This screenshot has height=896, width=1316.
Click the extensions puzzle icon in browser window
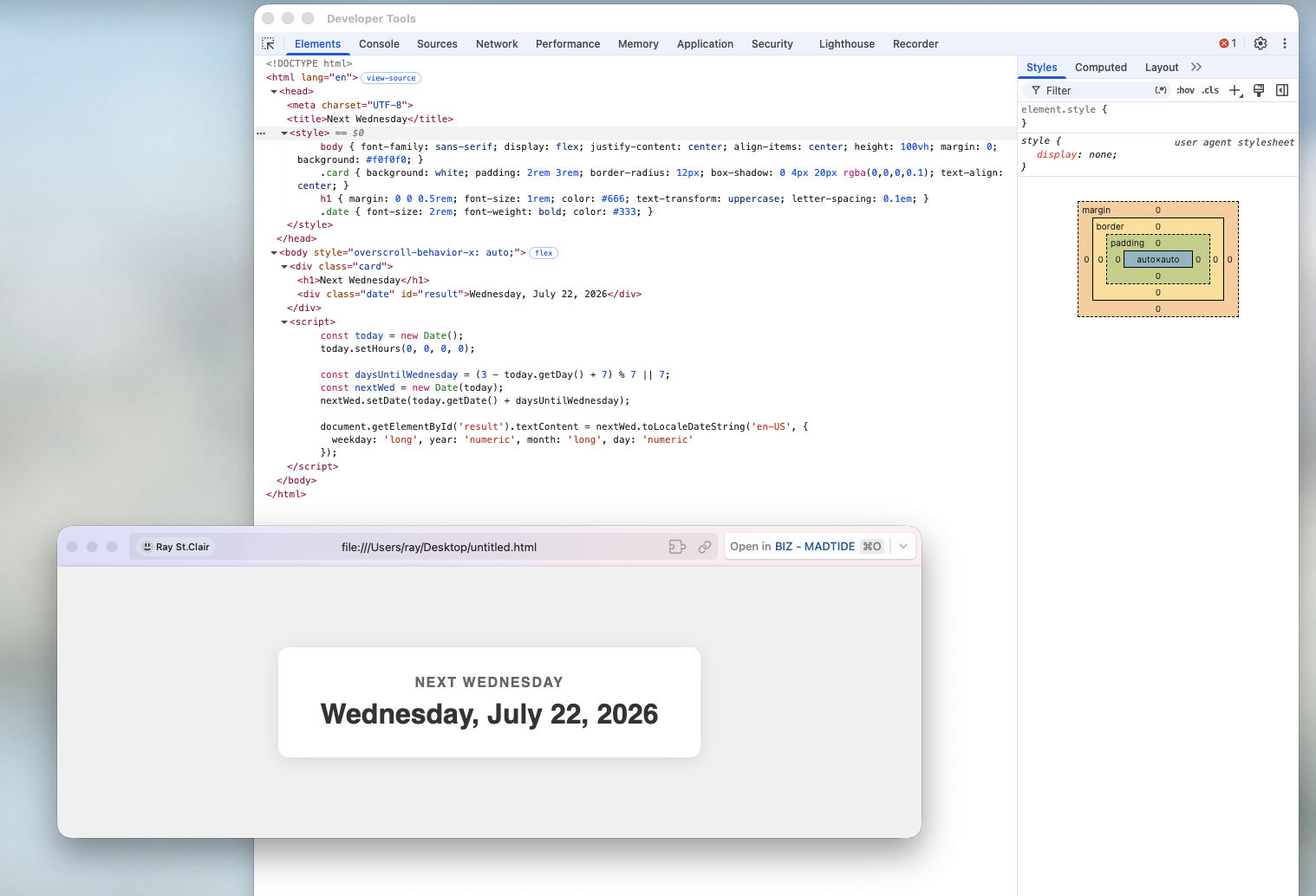click(x=677, y=547)
